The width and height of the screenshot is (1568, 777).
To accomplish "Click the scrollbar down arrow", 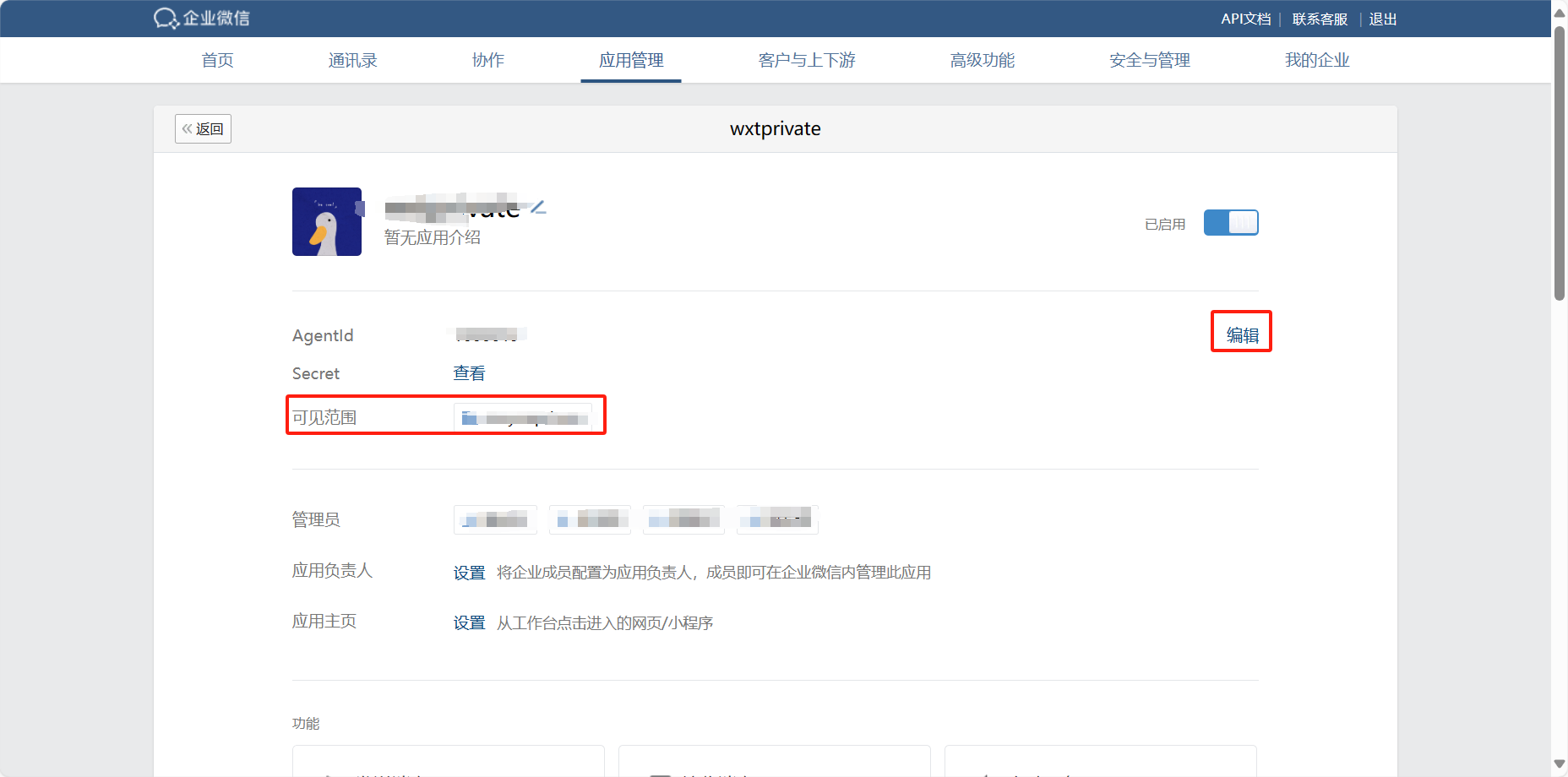I will 1560,764.
